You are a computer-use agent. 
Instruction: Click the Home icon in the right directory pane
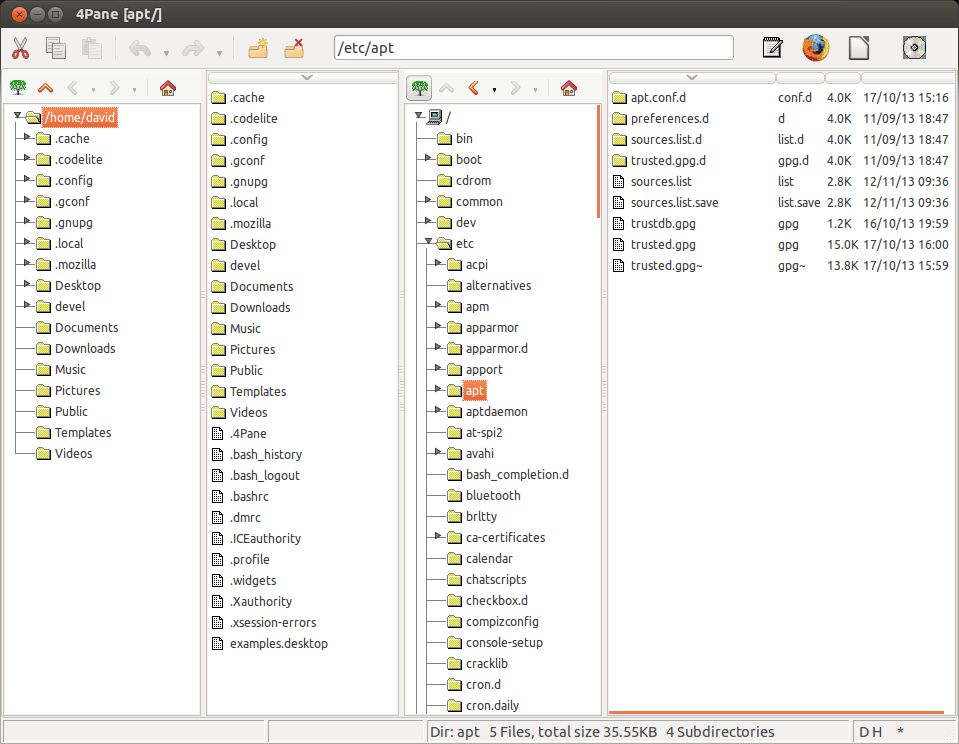pyautogui.click(x=569, y=88)
